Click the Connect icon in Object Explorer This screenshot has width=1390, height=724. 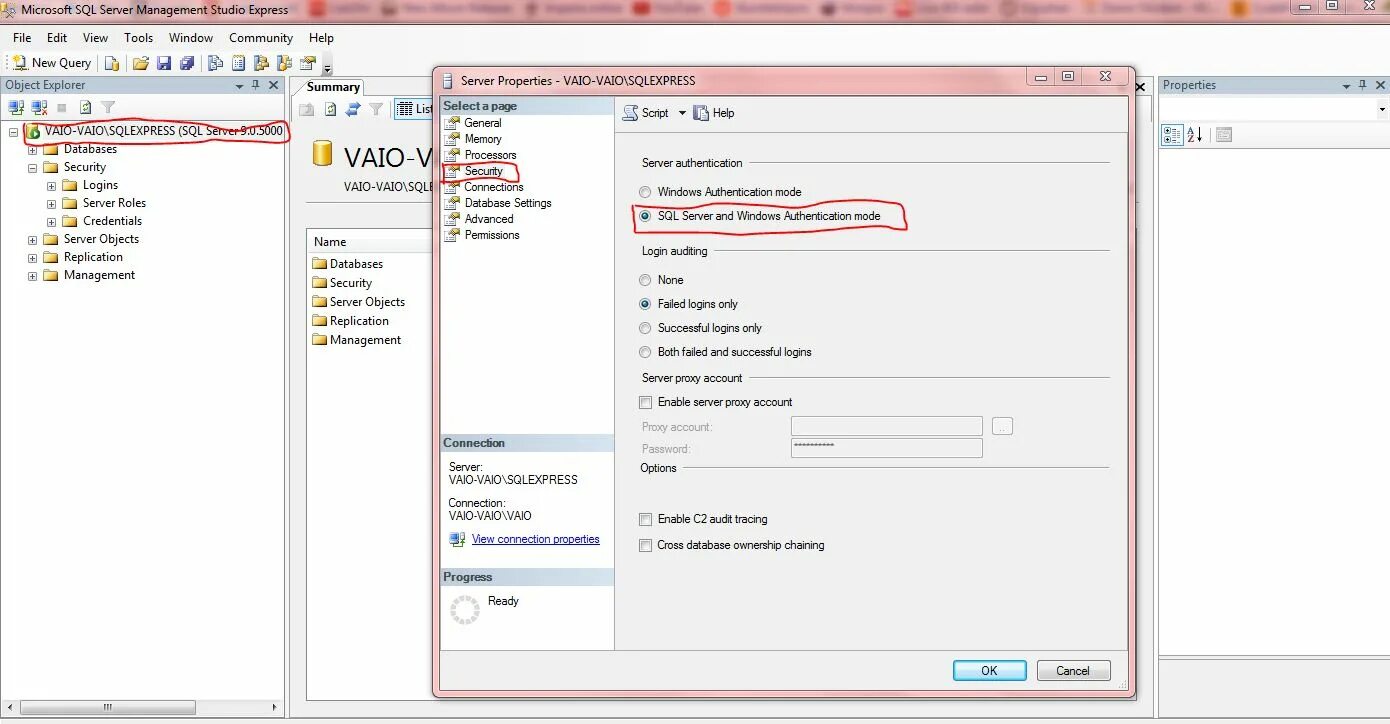[15, 107]
